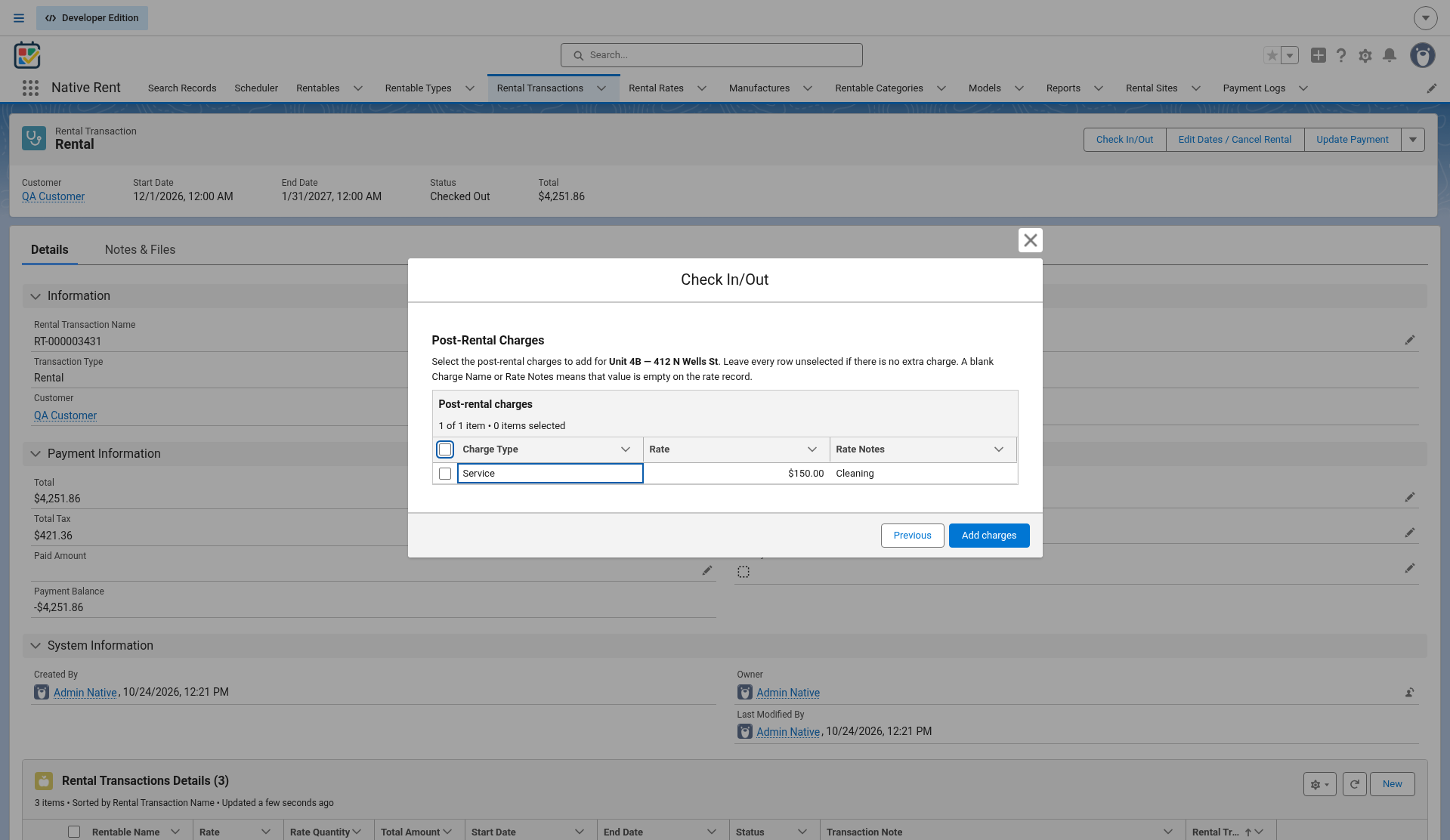Click the hamburger menu icon
Image resolution: width=1450 pixels, height=840 pixels.
click(x=19, y=18)
